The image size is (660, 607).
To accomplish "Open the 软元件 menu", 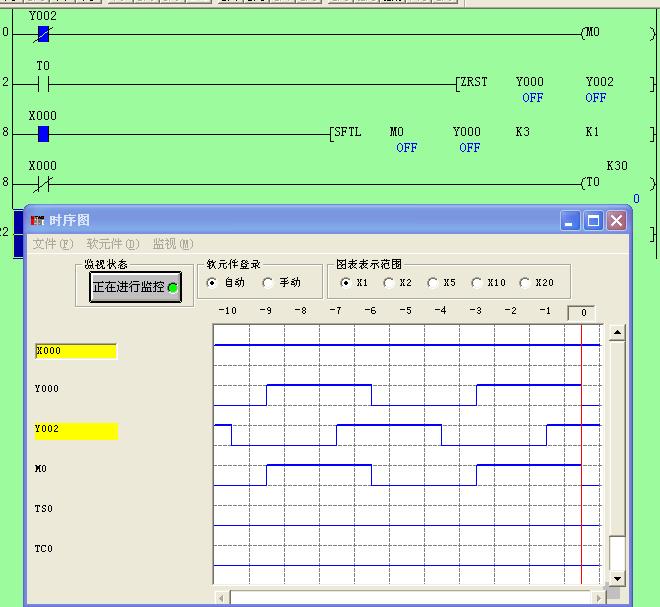I will click(111, 244).
